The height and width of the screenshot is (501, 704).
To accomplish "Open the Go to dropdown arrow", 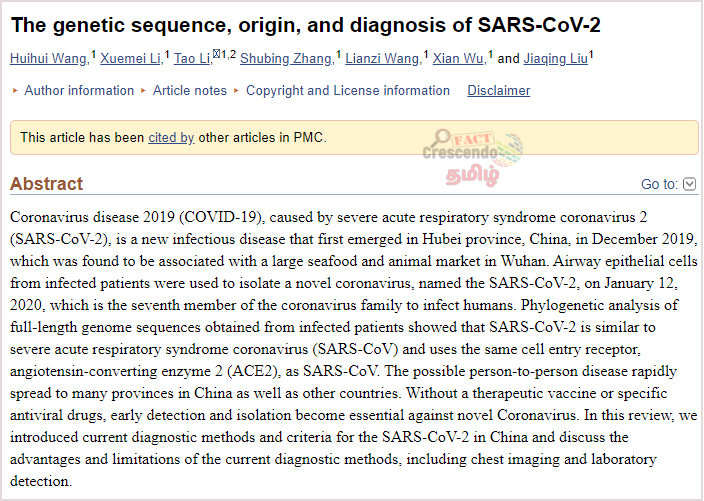I will click(689, 184).
